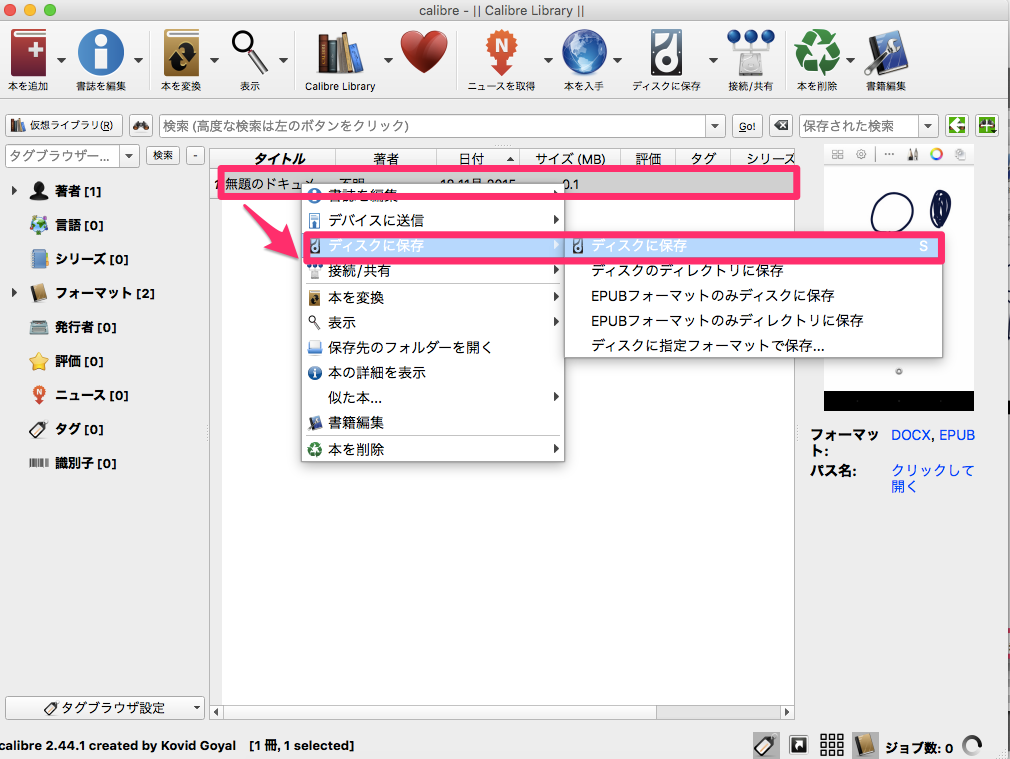Click the Fetch news icon
This screenshot has width=1010, height=759.
pos(501,52)
